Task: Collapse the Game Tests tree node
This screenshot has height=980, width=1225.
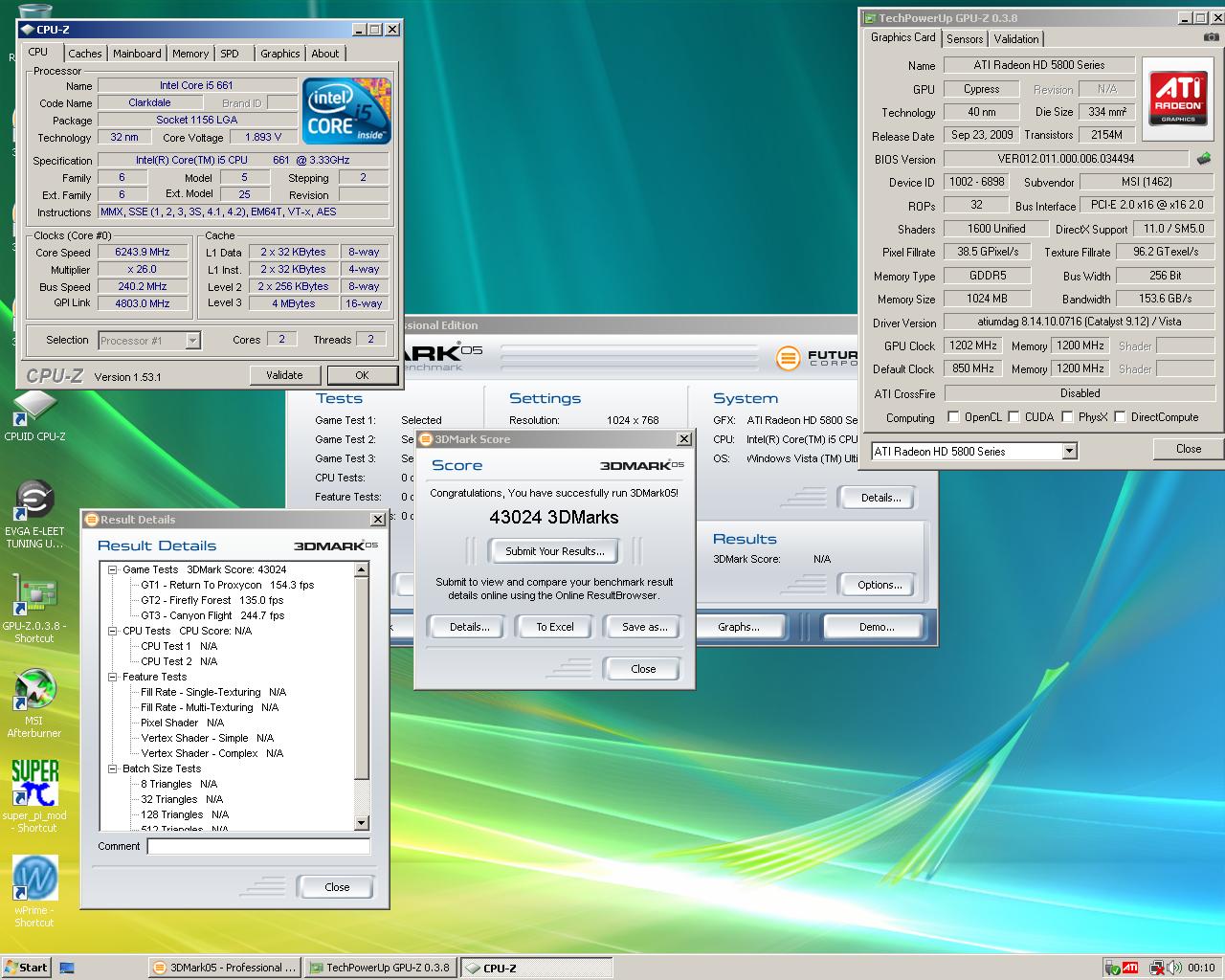Action: 113,569
